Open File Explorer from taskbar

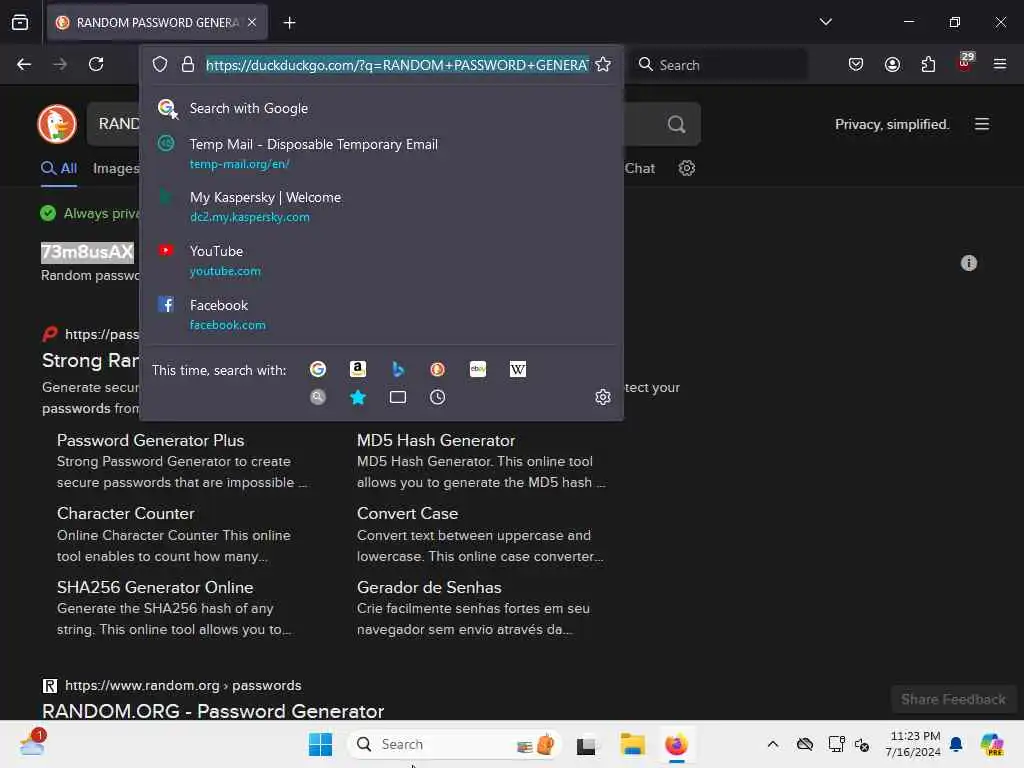coord(632,744)
